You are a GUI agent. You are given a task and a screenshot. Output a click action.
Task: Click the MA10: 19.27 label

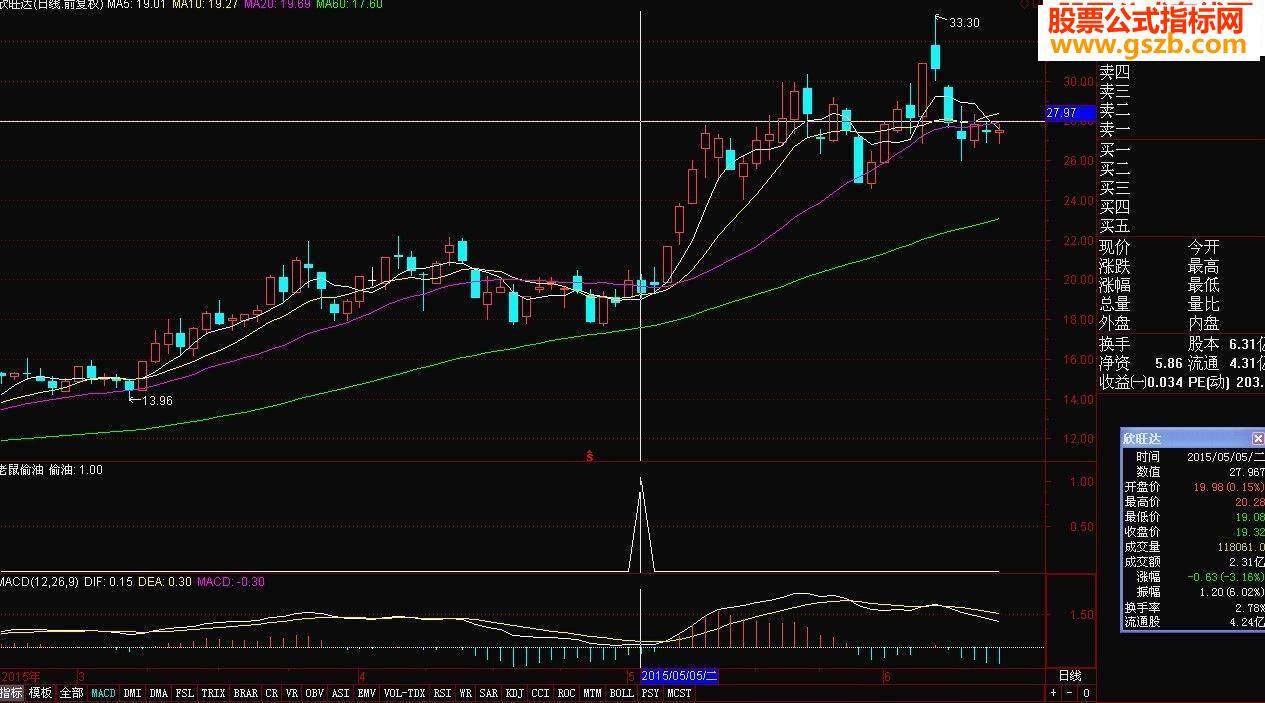click(205, 5)
